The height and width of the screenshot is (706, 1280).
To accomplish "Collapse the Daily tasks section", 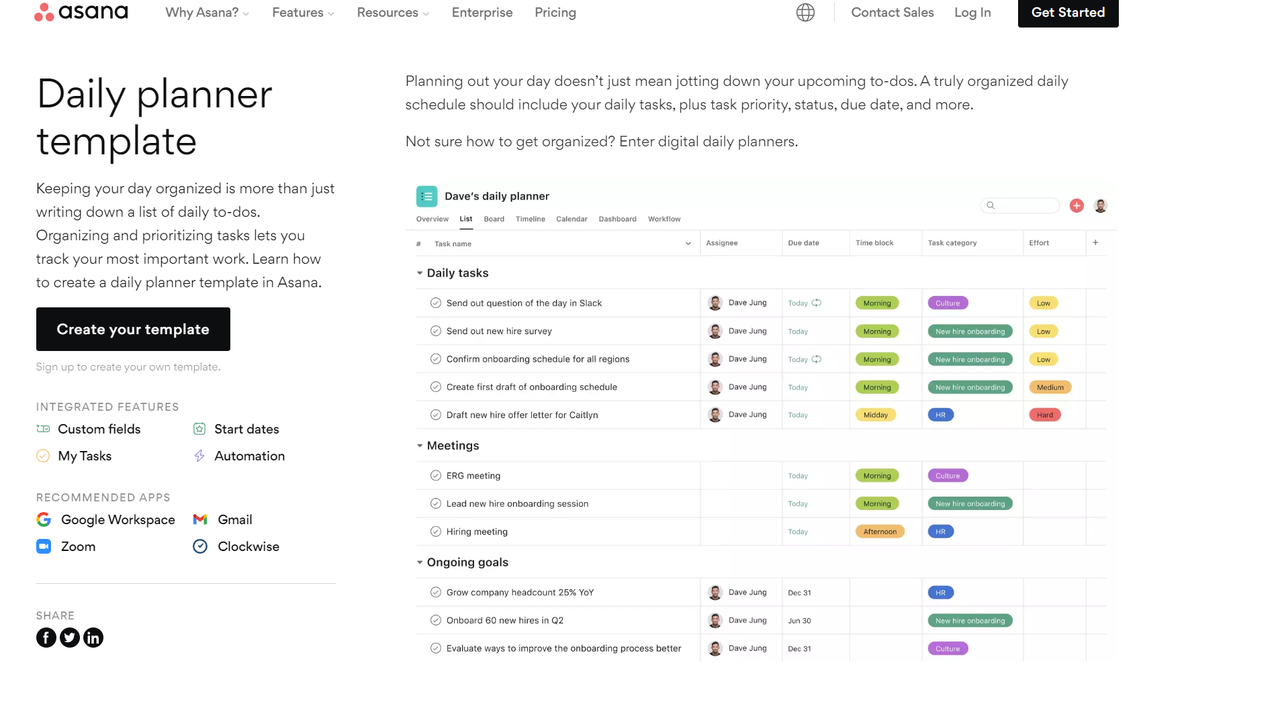I will point(420,273).
